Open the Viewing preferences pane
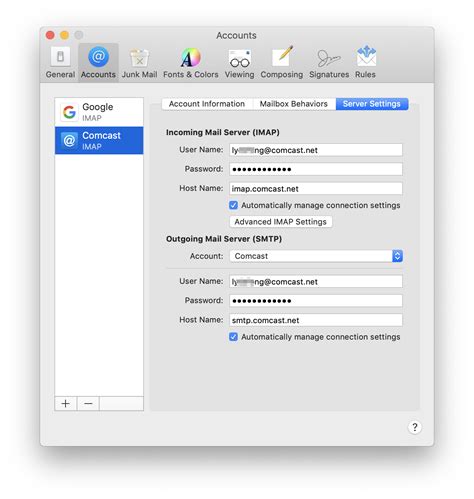Viewport: 474px width, 499px height. tap(239, 63)
